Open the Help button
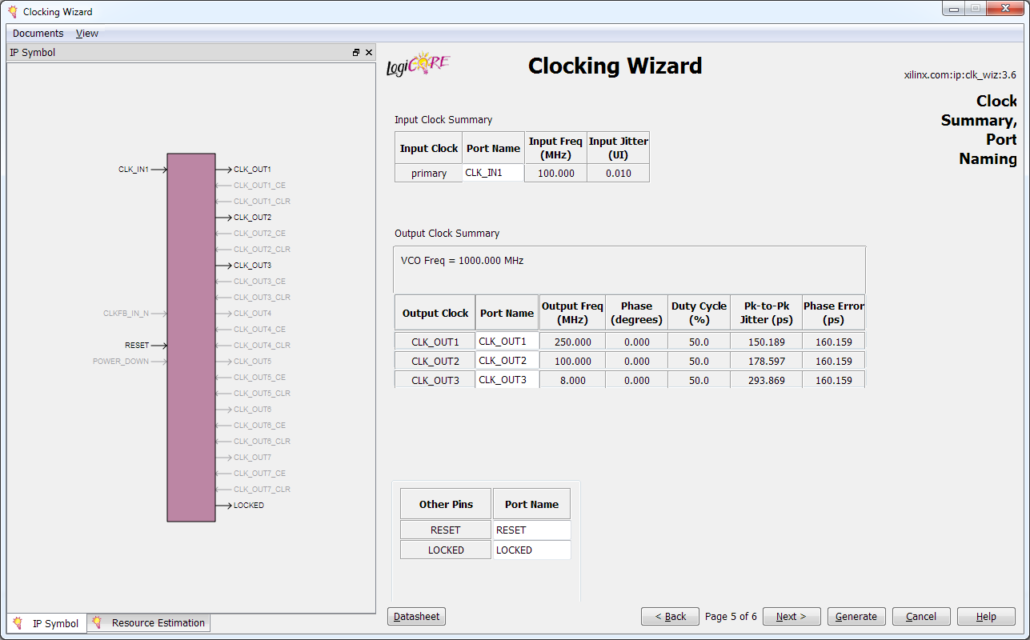 [x=985, y=616]
